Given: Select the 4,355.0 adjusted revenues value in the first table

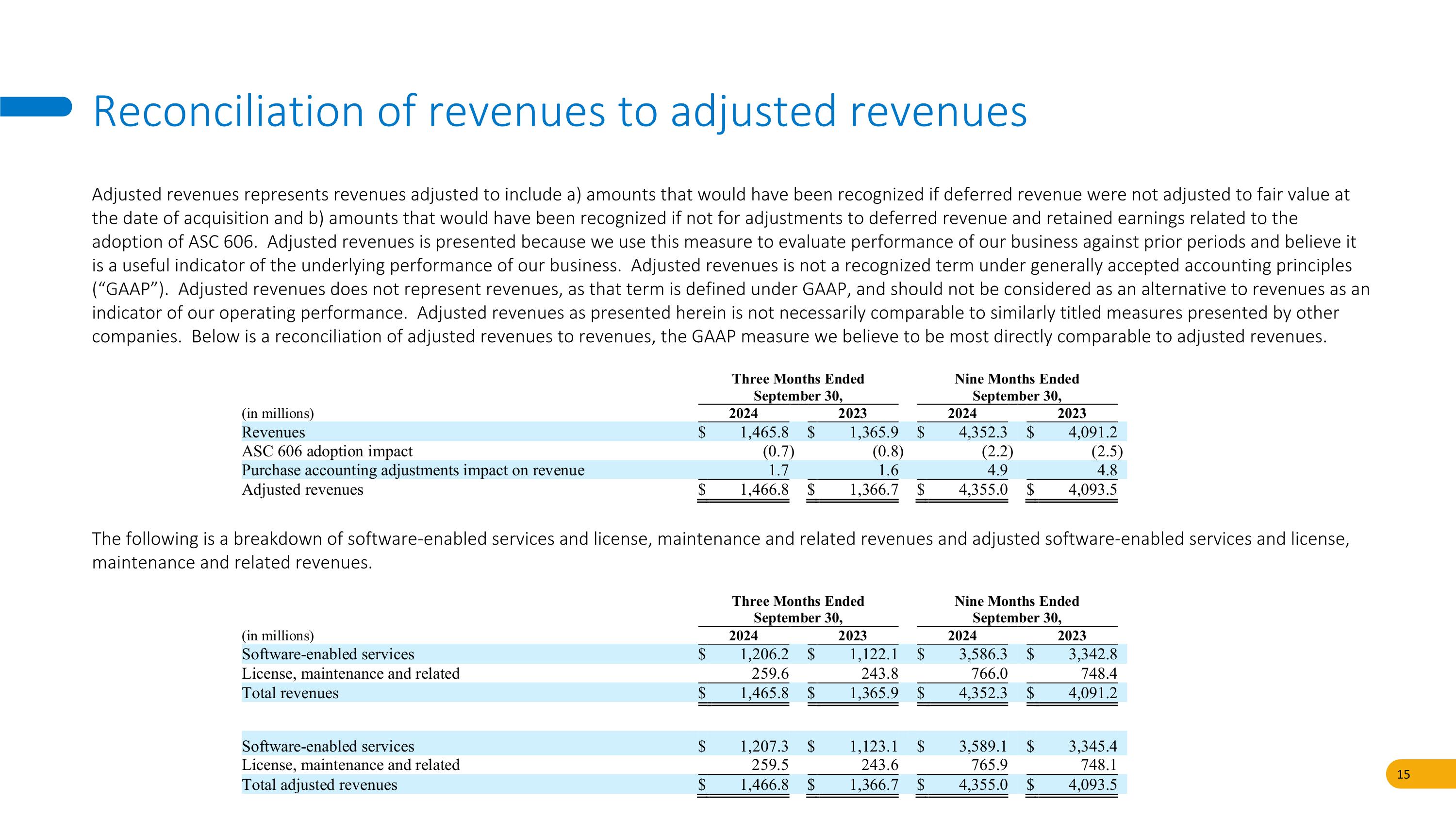Looking at the screenshot, I should pos(983,489).
